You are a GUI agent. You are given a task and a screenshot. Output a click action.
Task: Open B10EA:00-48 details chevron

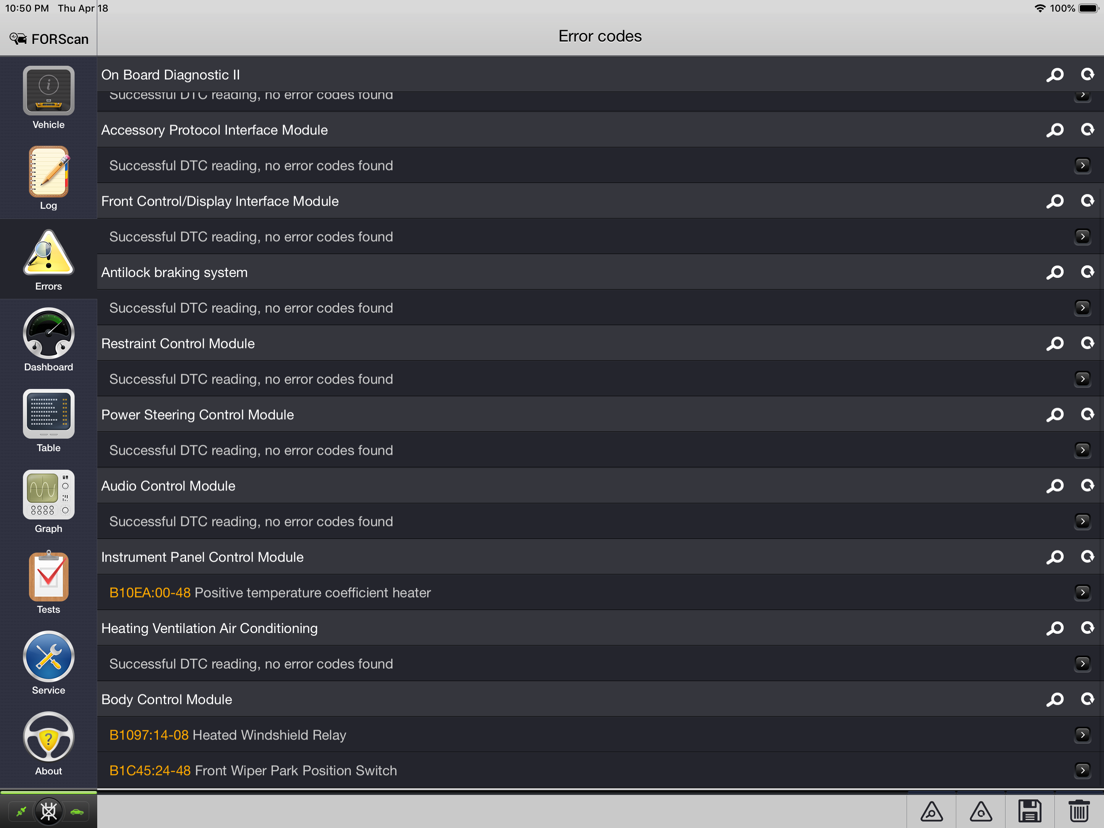(x=1082, y=592)
